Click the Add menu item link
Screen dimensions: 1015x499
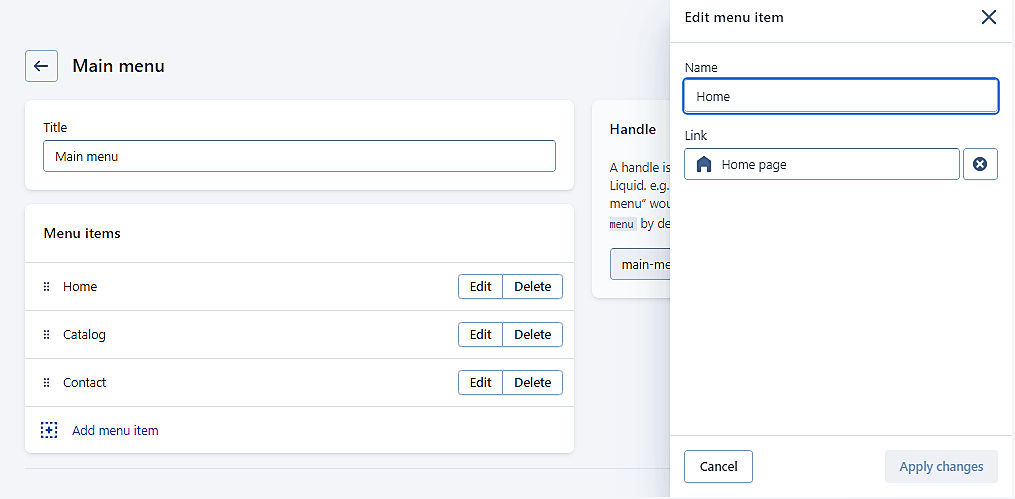[x=115, y=430]
